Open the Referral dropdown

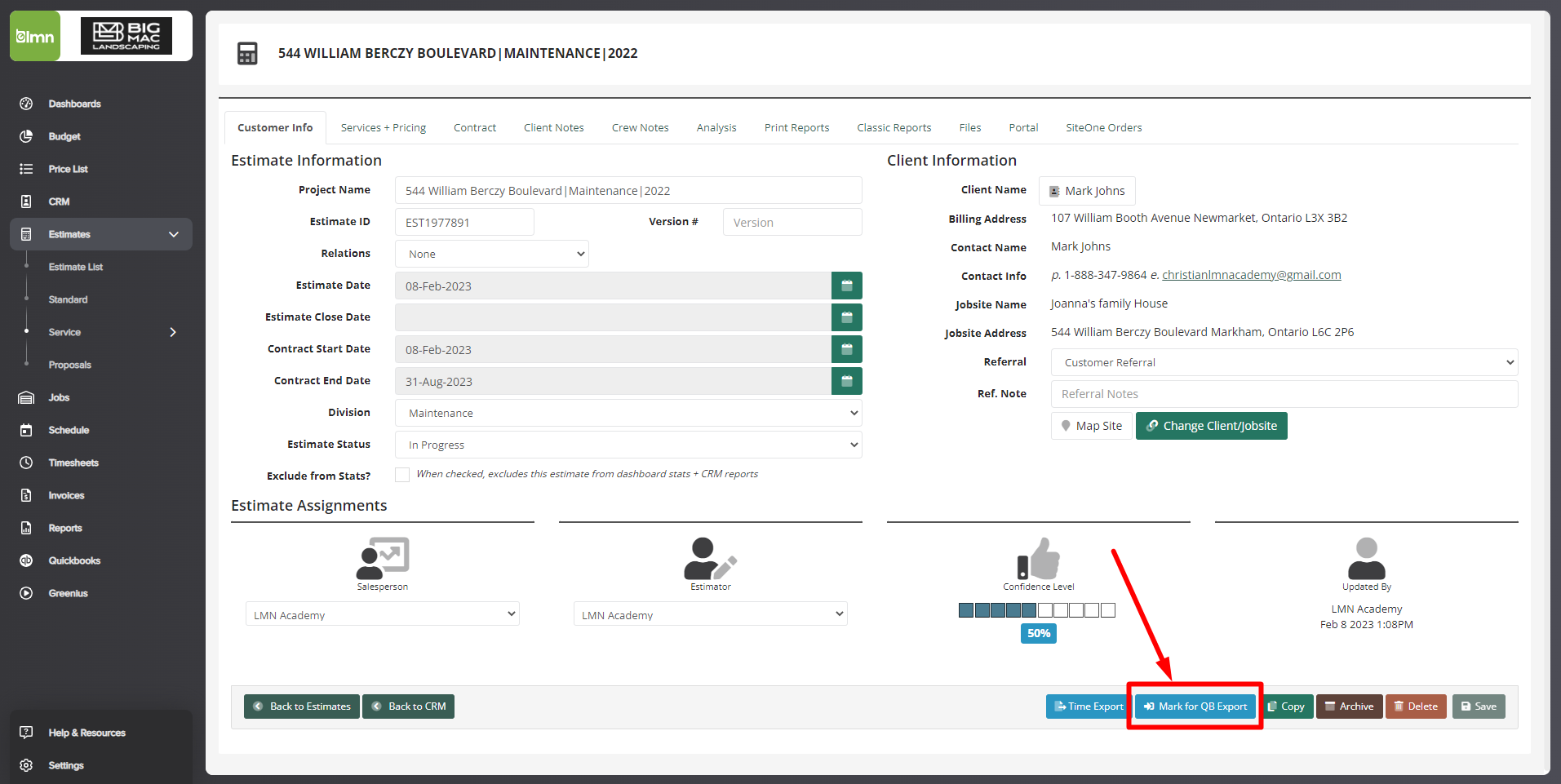point(1284,362)
